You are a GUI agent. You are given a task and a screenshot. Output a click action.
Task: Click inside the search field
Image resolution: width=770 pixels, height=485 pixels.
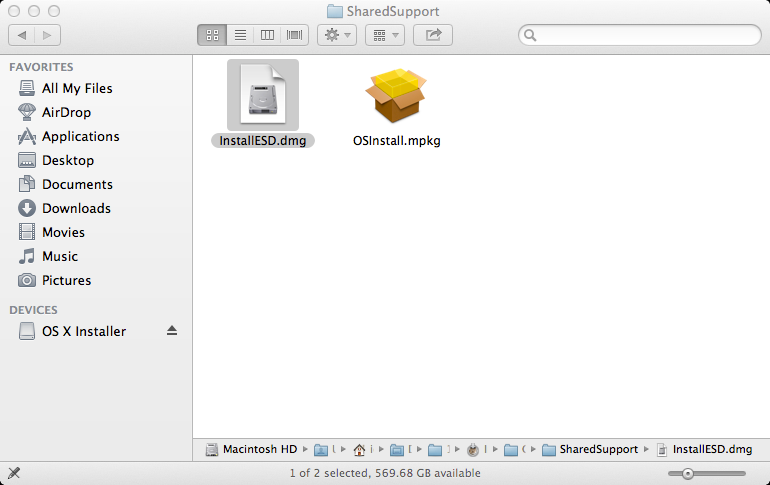click(x=640, y=35)
